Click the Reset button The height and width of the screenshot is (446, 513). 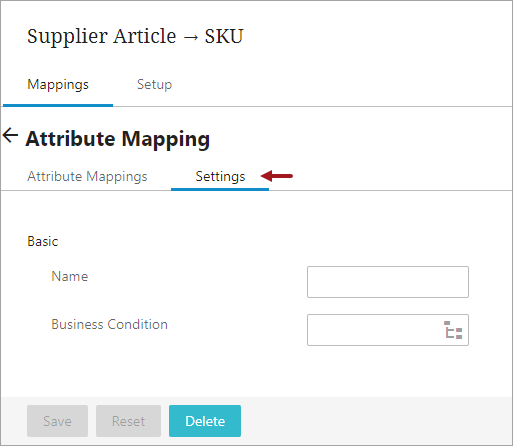coord(128,421)
